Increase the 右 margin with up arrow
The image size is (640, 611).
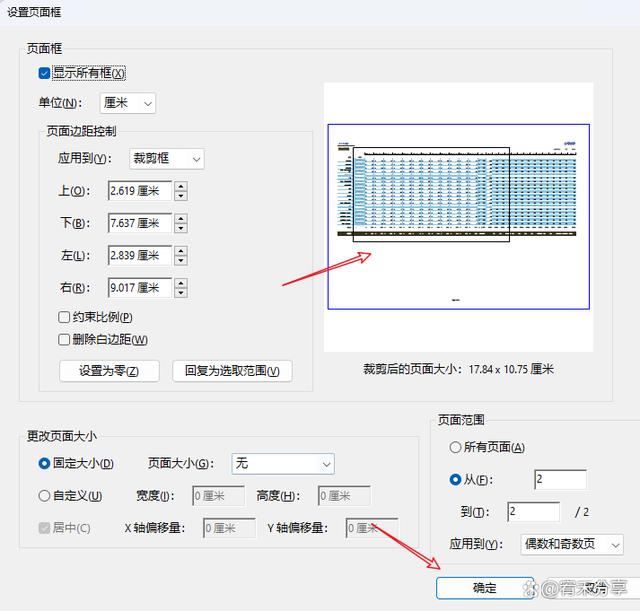[181, 283]
